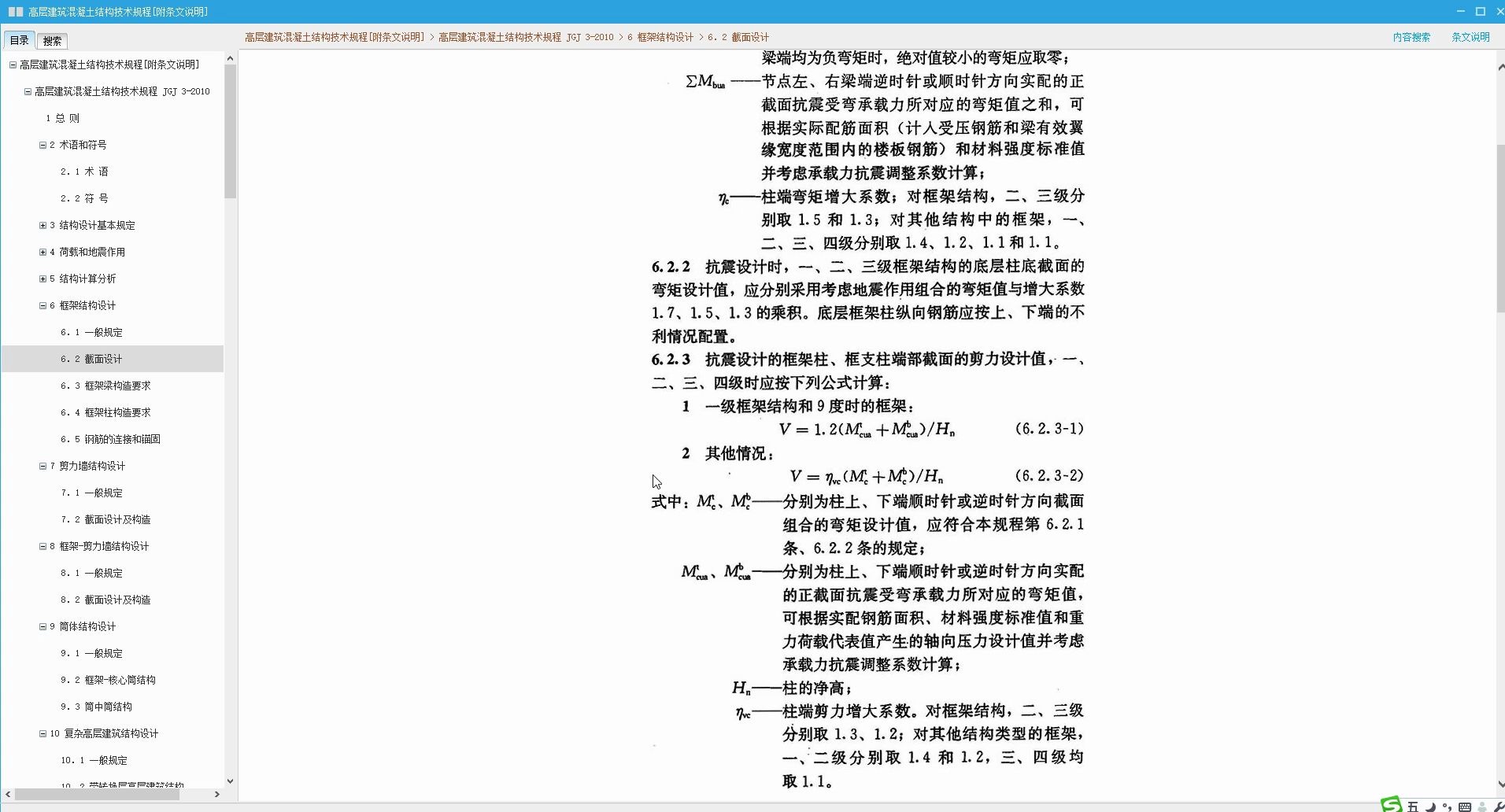Toggle the Chinese punctuation icon

(1447, 806)
